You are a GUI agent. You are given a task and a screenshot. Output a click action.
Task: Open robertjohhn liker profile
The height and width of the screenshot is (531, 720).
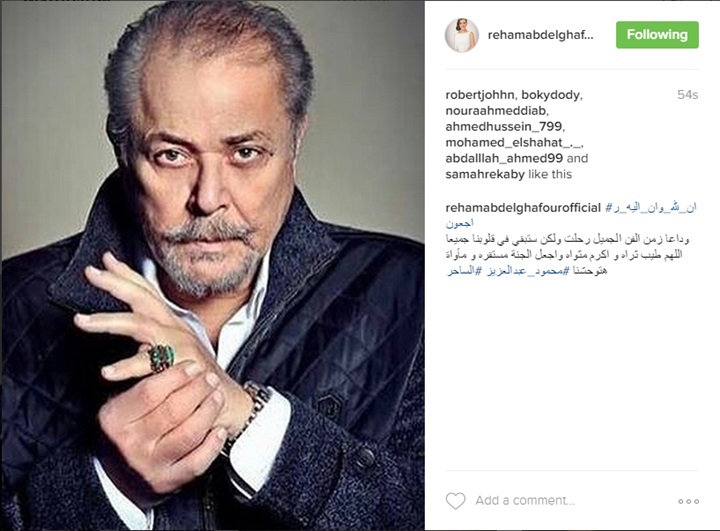tap(480, 95)
